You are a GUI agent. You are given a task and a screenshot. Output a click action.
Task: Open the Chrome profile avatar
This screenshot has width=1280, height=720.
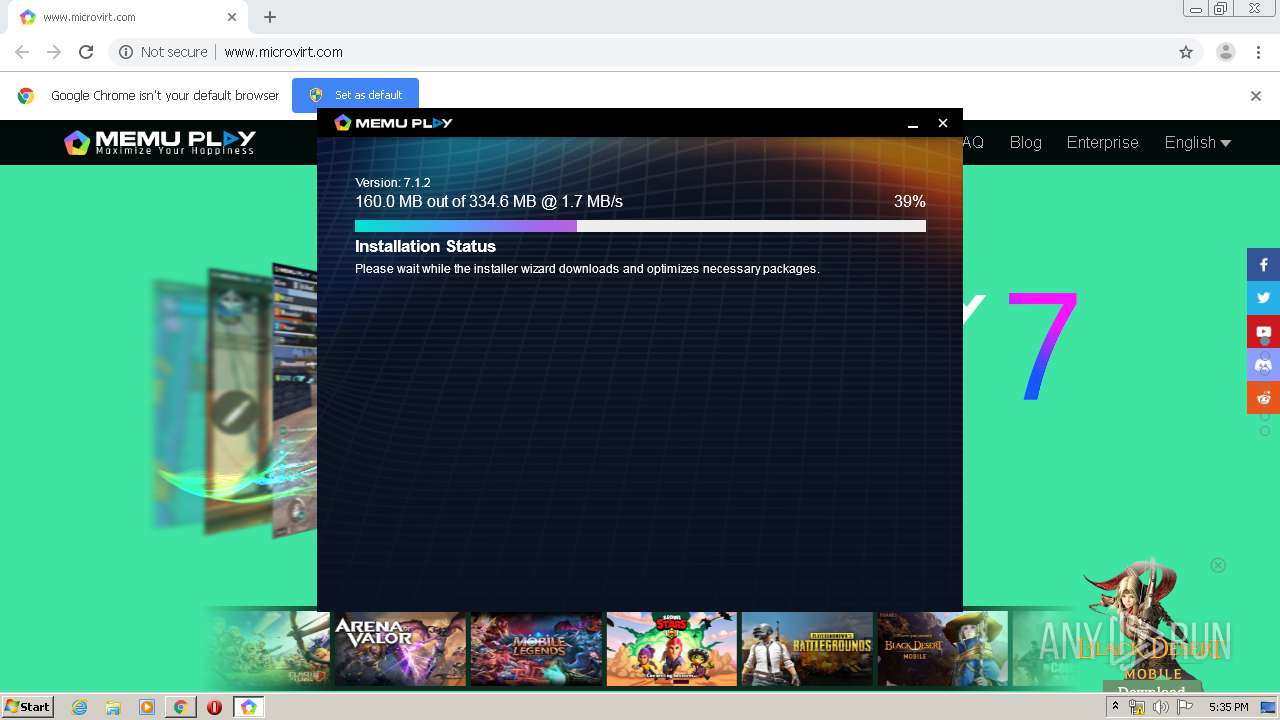pos(1226,52)
